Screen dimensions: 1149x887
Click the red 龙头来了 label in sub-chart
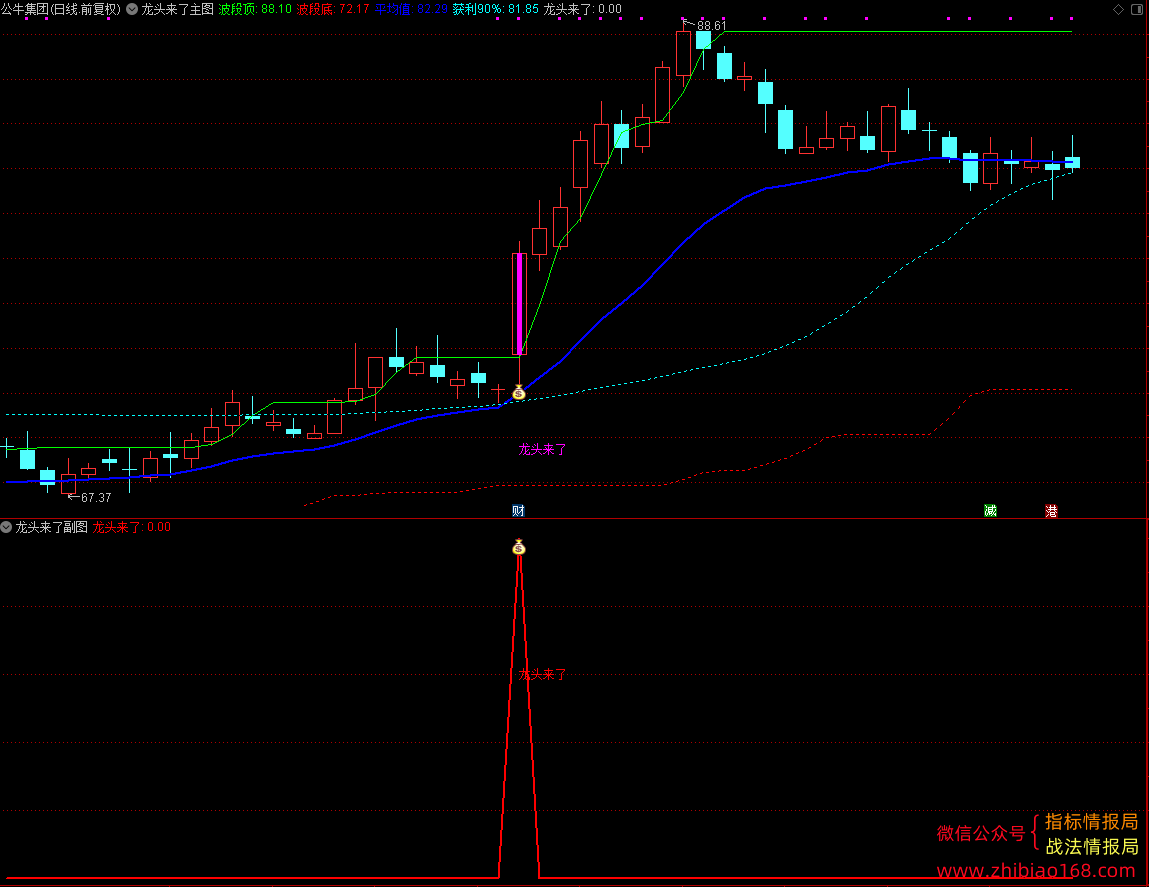[x=542, y=674]
